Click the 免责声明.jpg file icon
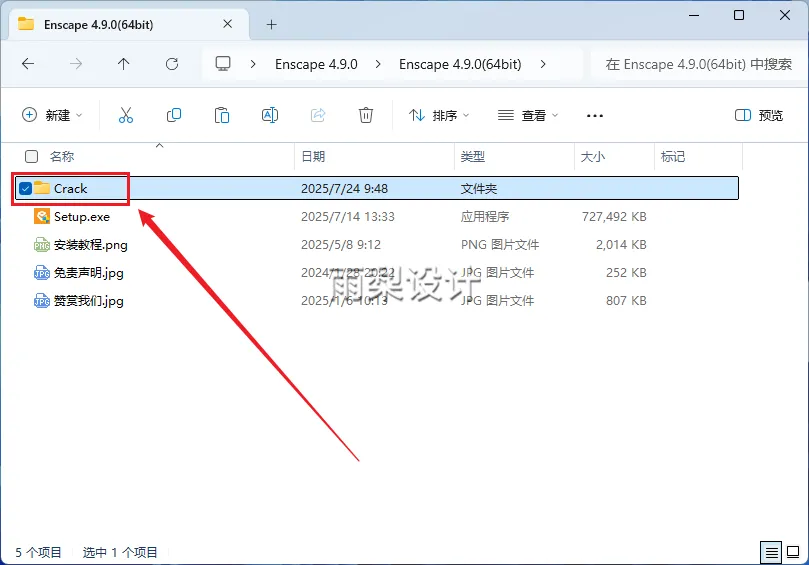Screen dimensions: 809x565 [42, 272]
